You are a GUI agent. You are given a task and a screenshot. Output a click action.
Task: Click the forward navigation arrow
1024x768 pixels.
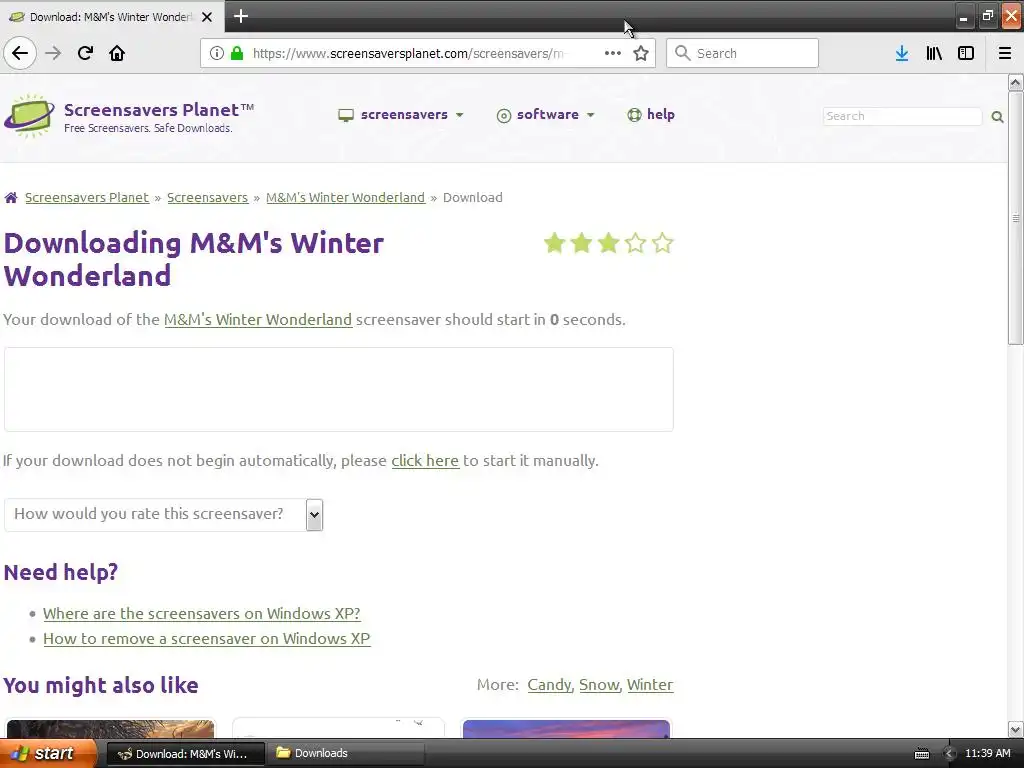click(x=53, y=53)
